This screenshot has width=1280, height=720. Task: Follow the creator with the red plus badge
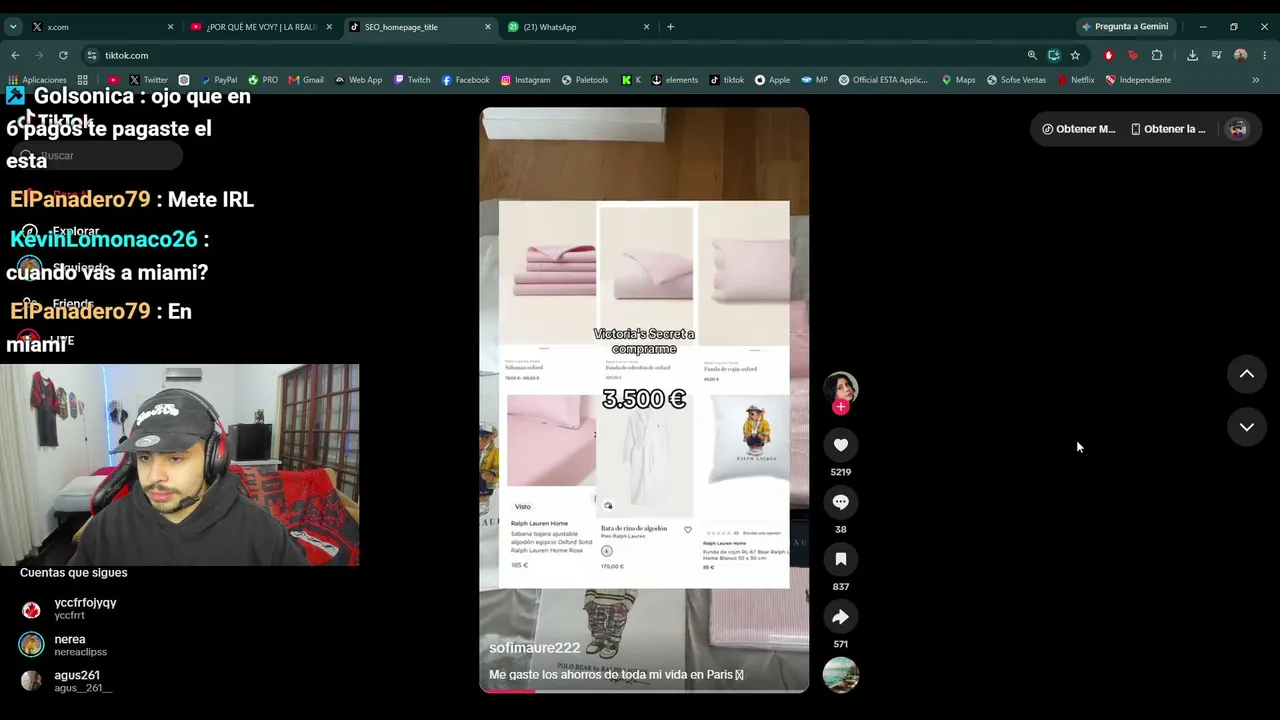tap(840, 407)
